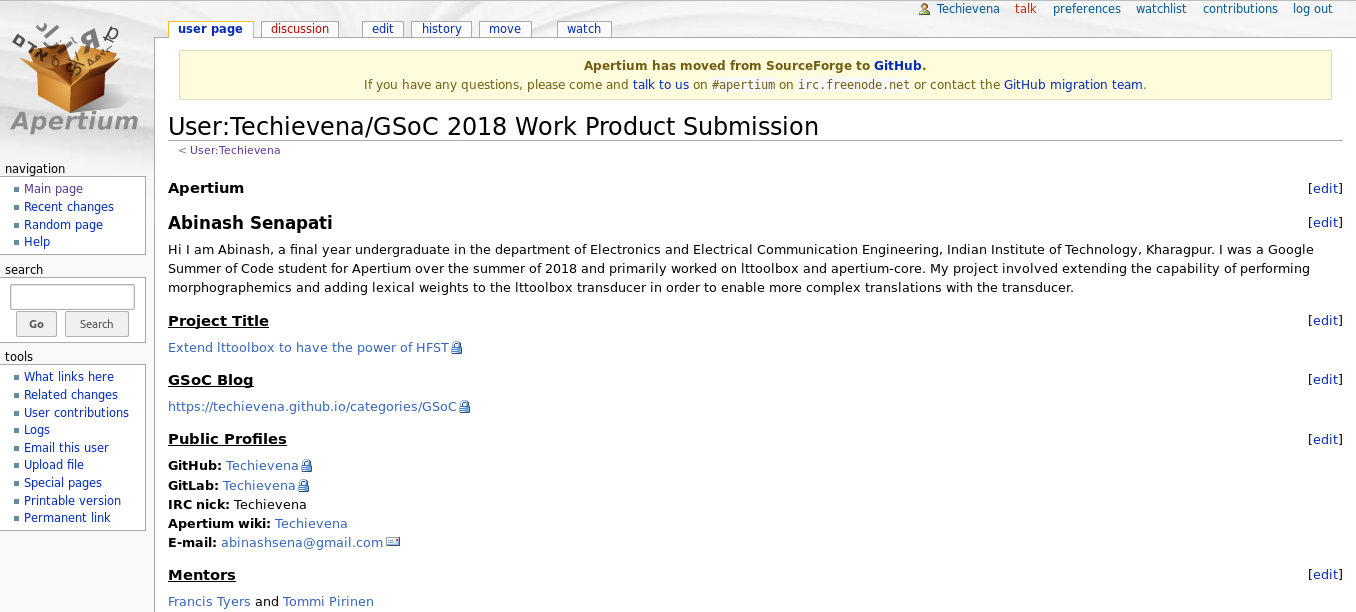
Task: Open What links here
Action: (x=69, y=377)
